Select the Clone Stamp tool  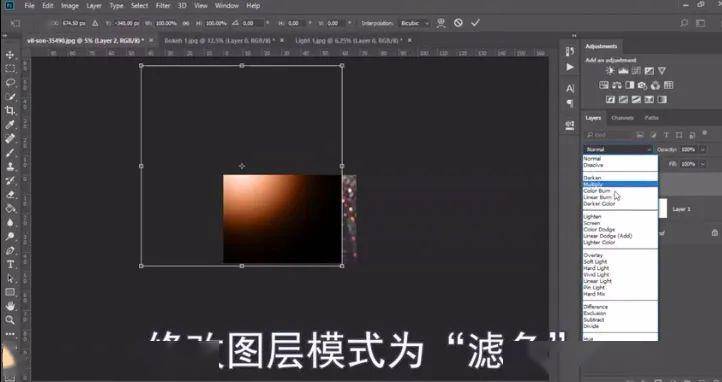(10, 167)
